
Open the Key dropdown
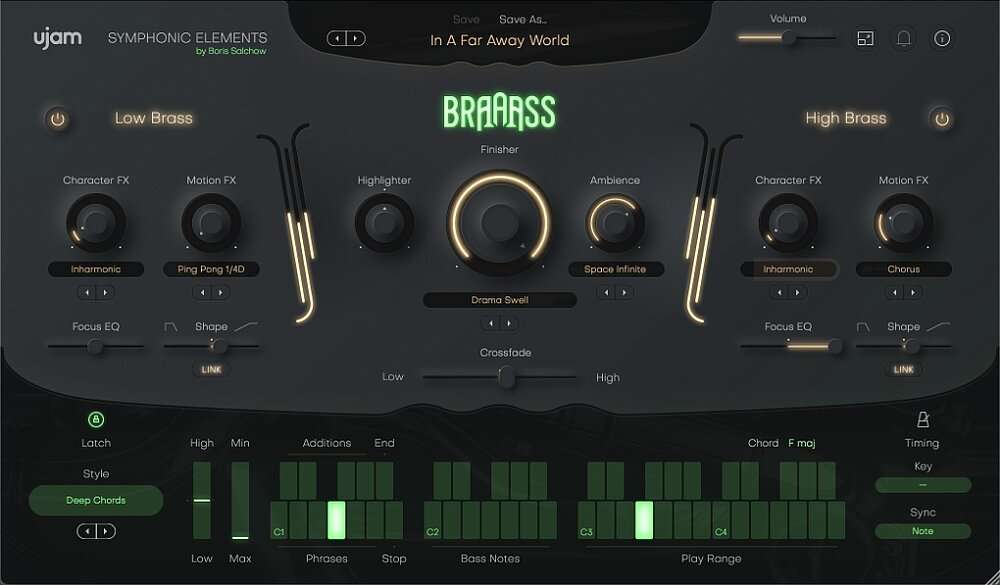922,485
